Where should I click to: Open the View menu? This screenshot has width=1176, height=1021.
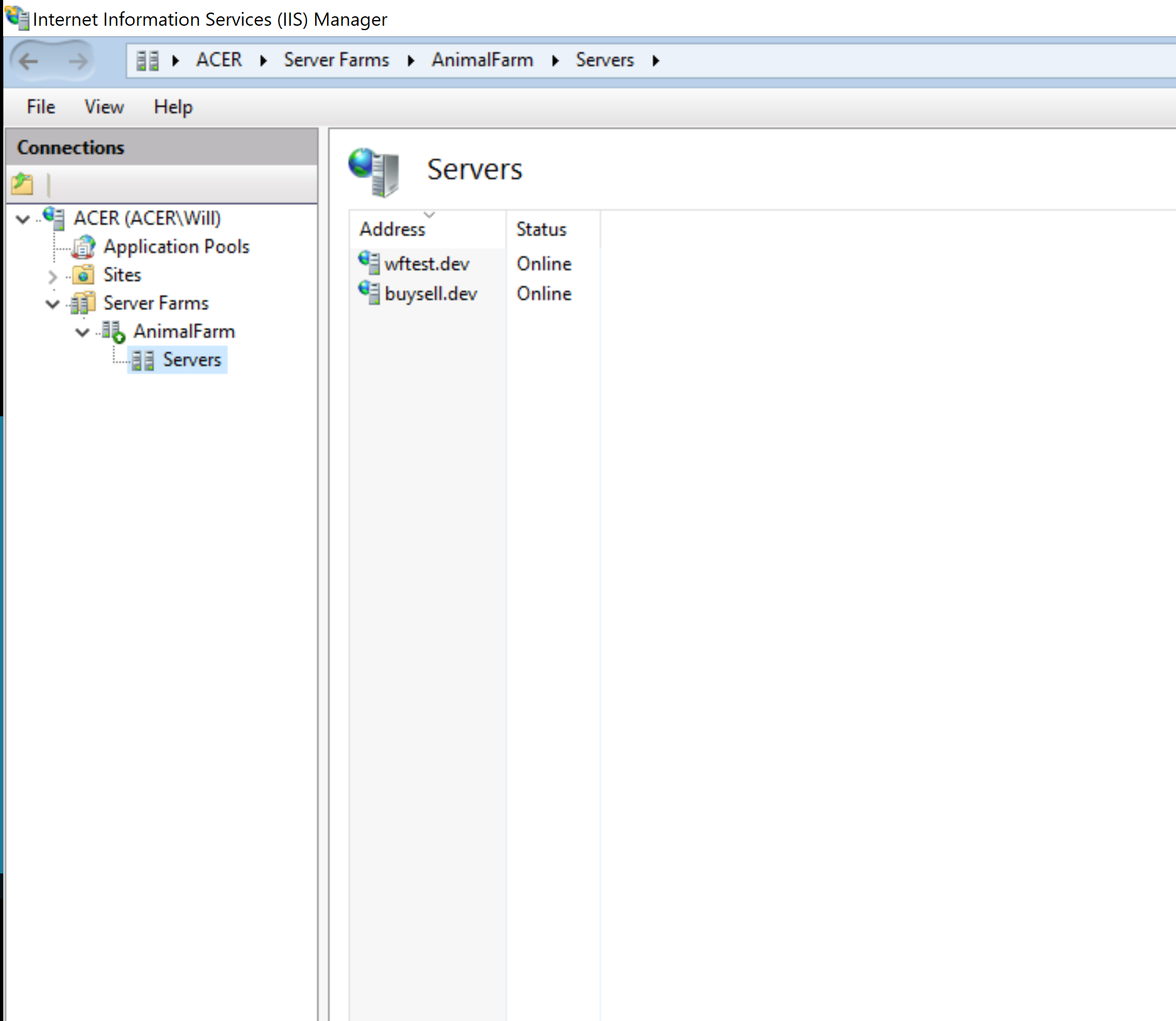click(104, 106)
